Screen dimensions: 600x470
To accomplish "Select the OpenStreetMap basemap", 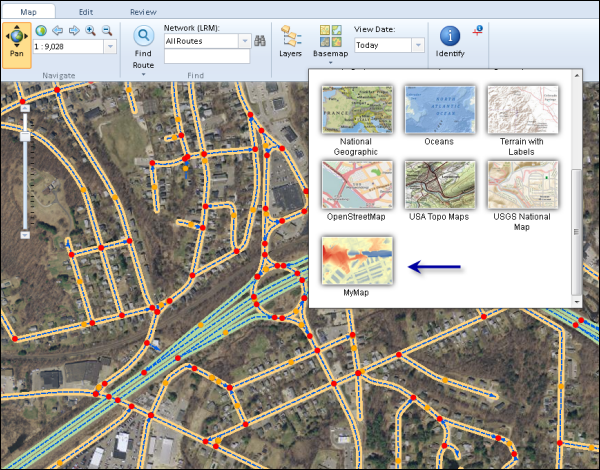I will 357,184.
